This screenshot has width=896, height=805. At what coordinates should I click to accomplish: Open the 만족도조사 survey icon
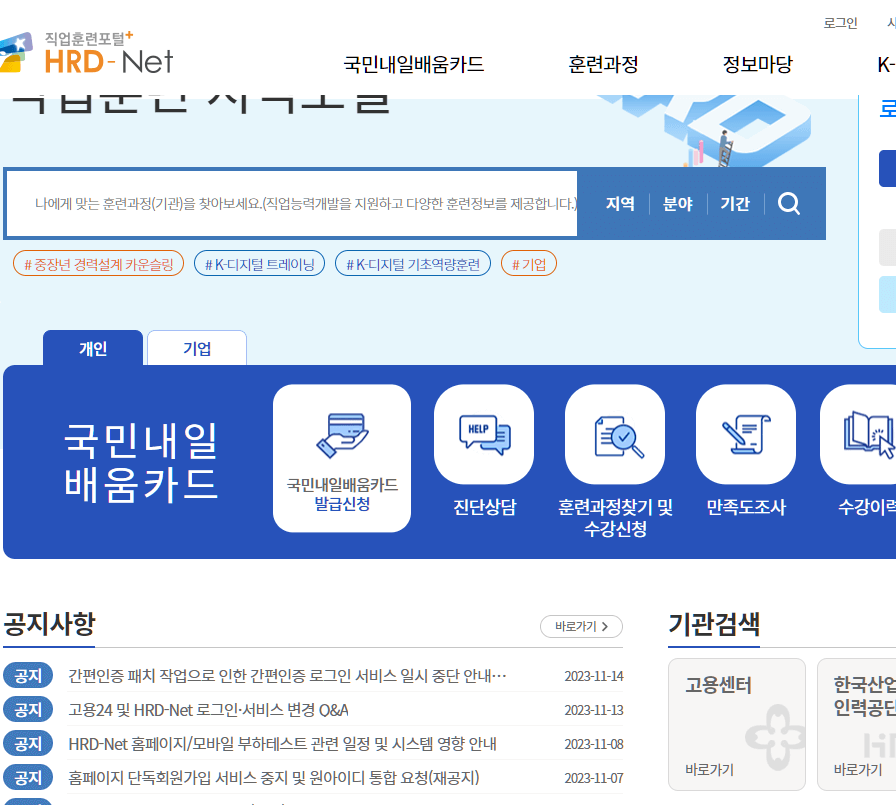point(746,435)
